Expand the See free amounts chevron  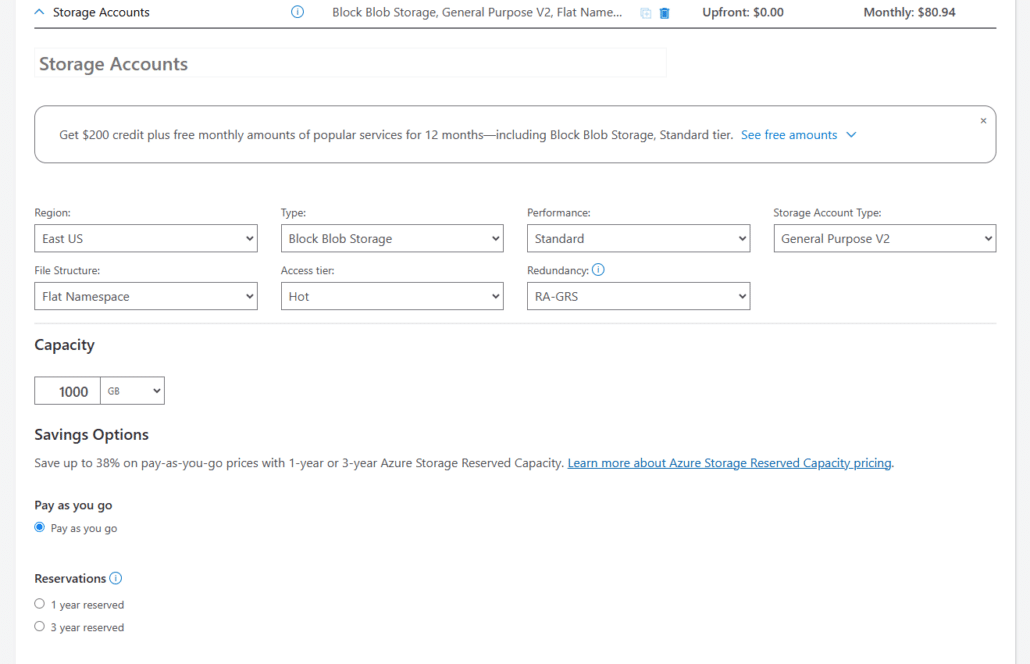(x=851, y=134)
